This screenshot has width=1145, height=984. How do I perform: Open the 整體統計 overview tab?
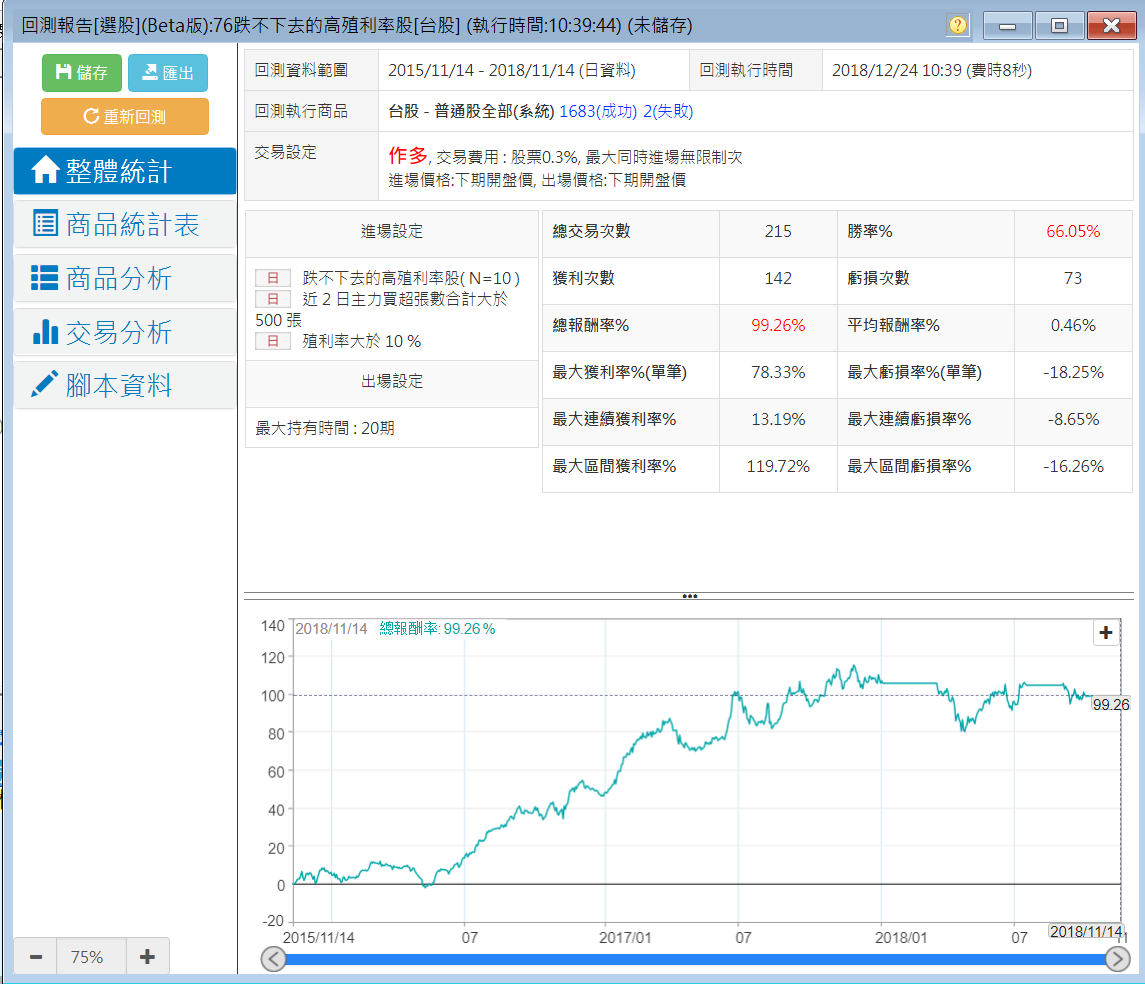tap(125, 172)
